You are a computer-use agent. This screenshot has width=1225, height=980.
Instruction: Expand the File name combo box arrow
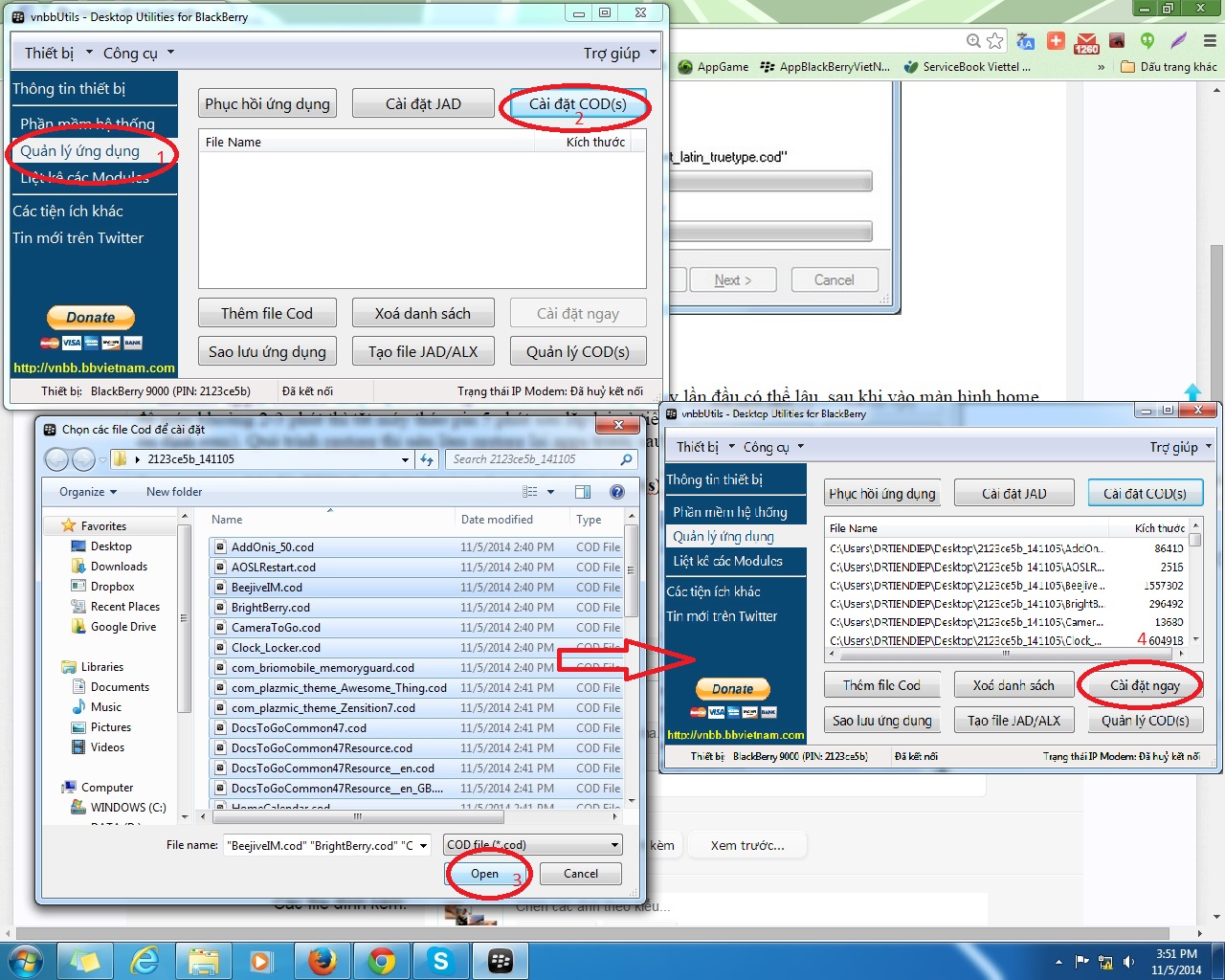click(423, 845)
